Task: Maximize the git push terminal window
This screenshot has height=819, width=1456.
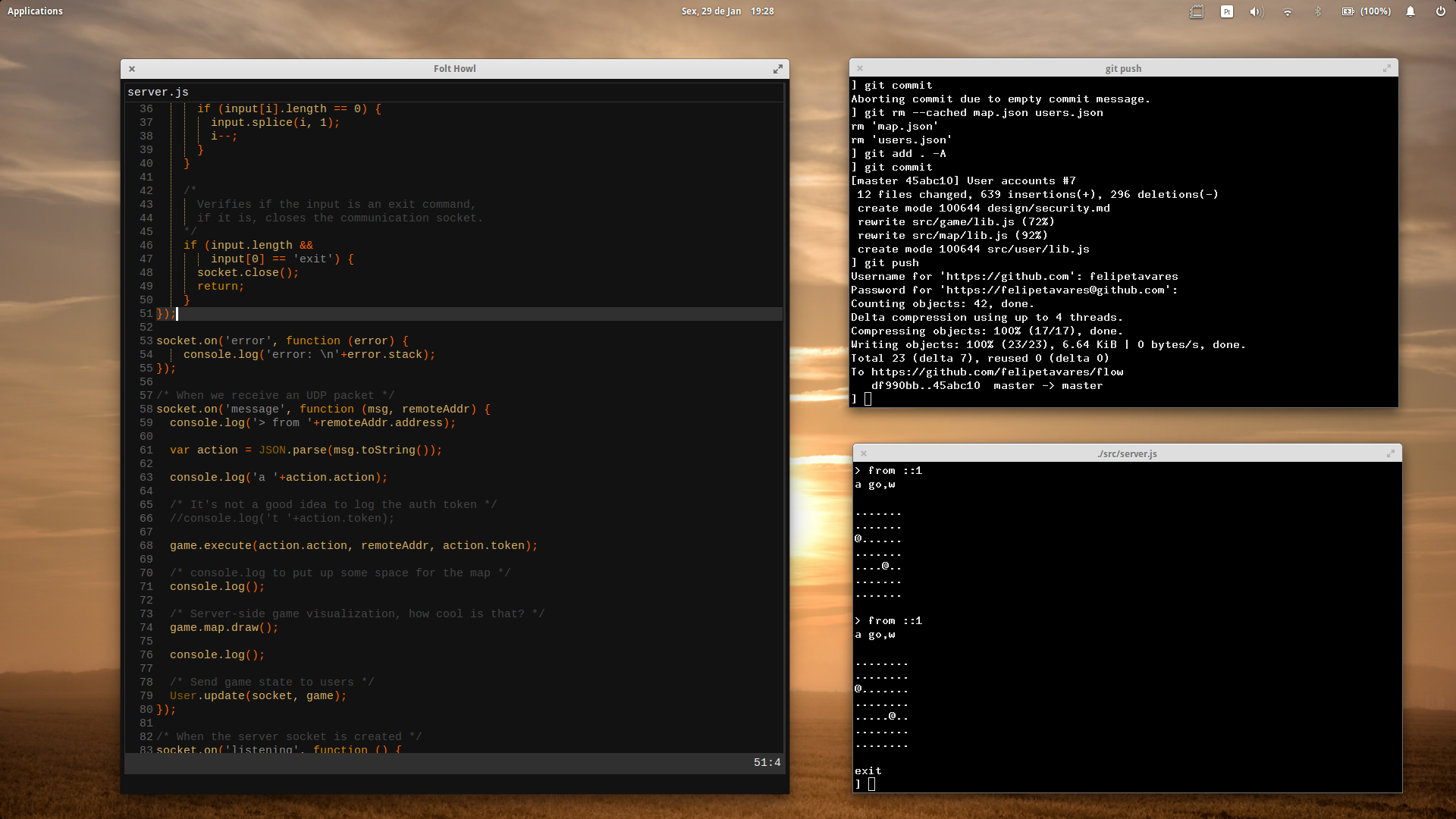Action: [1387, 68]
